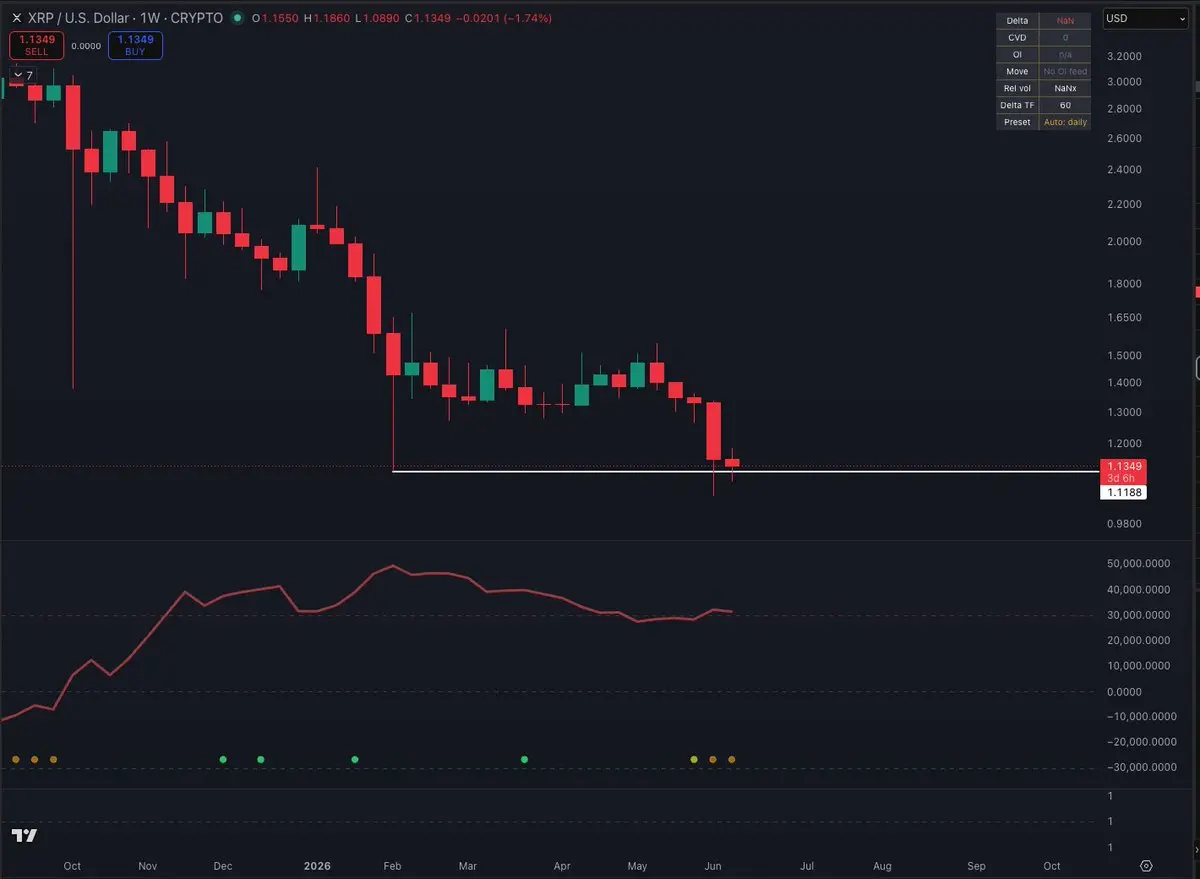This screenshot has height=879, width=1200.
Task: Click the CVD row label
Action: click(x=1017, y=37)
